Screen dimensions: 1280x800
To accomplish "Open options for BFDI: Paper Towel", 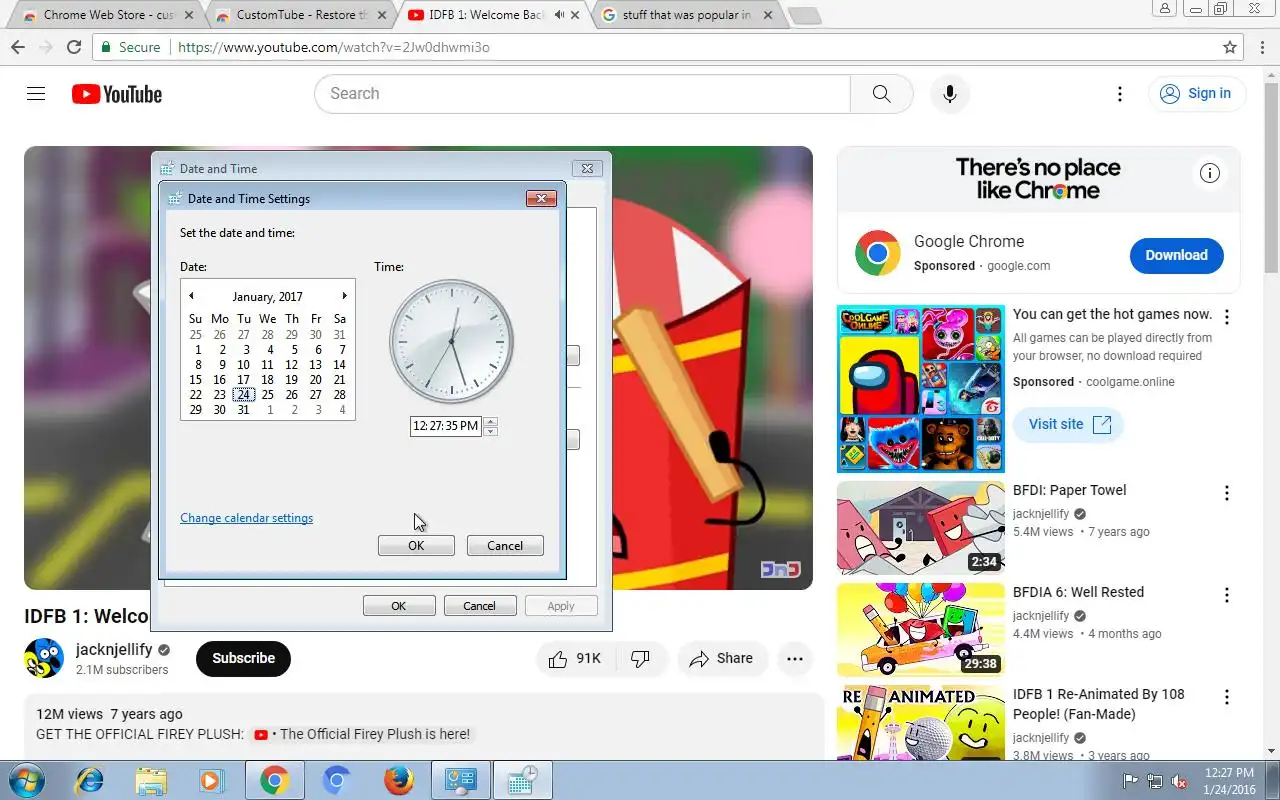I will pos(1227,493).
